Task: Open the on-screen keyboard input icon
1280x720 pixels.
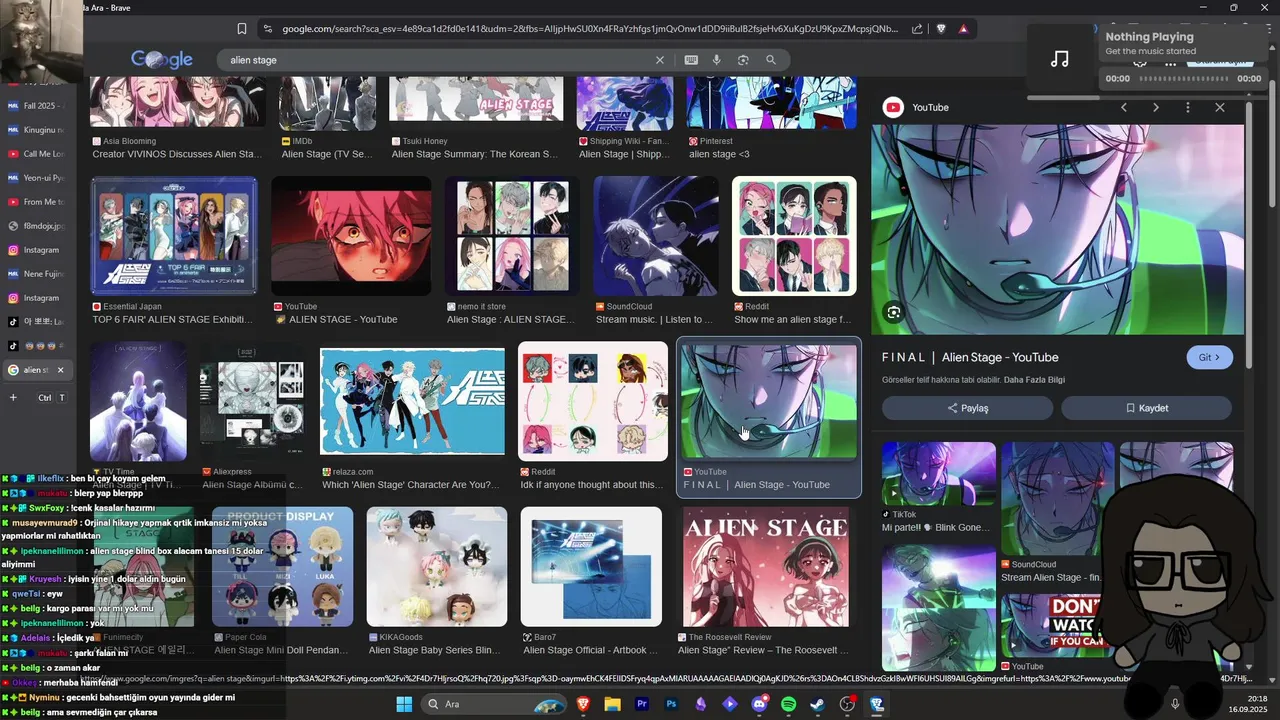Action: [x=691, y=60]
